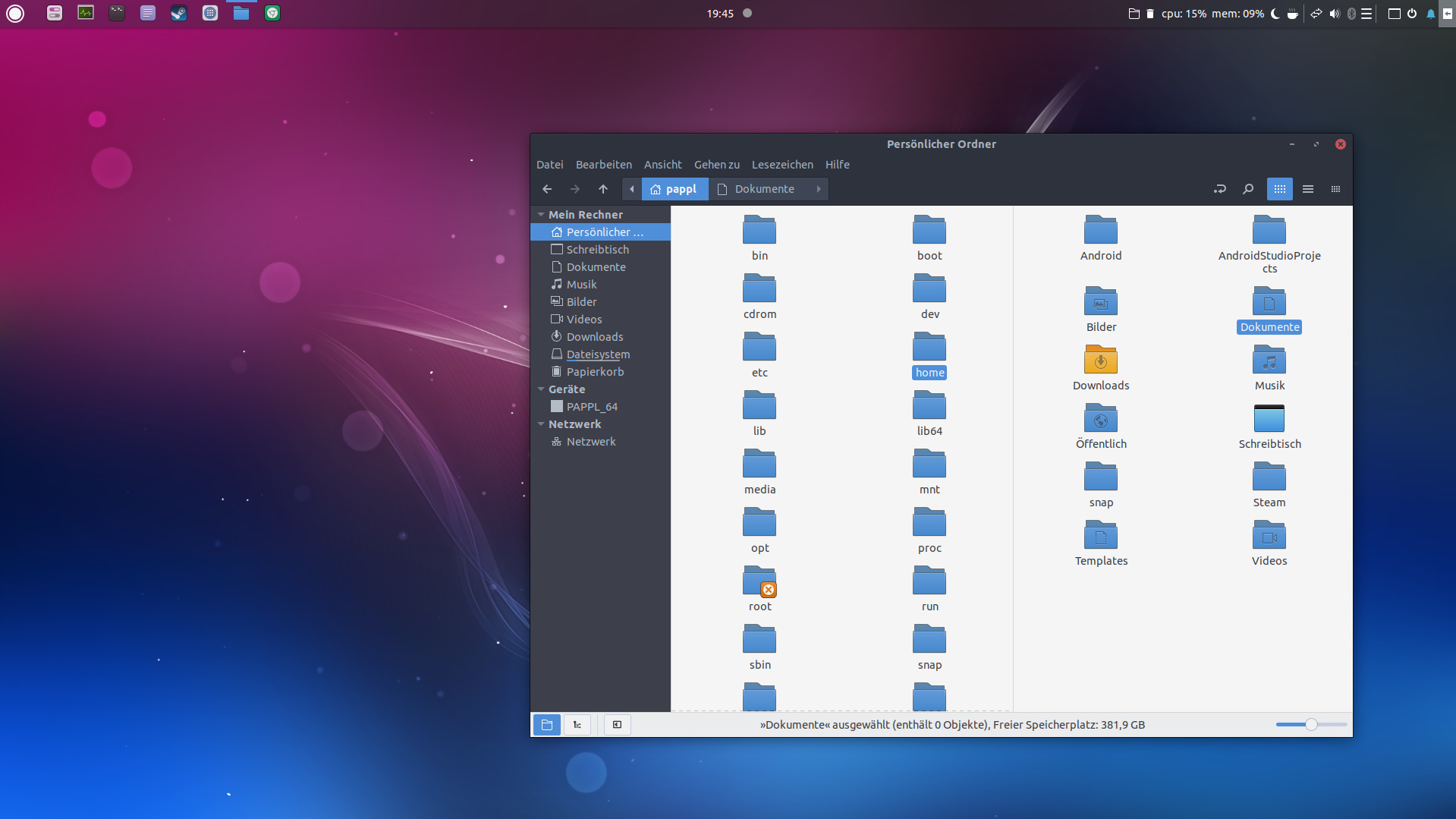Image resolution: width=1456 pixels, height=819 pixels.
Task: Open the Lesezeichen menu
Action: point(782,165)
